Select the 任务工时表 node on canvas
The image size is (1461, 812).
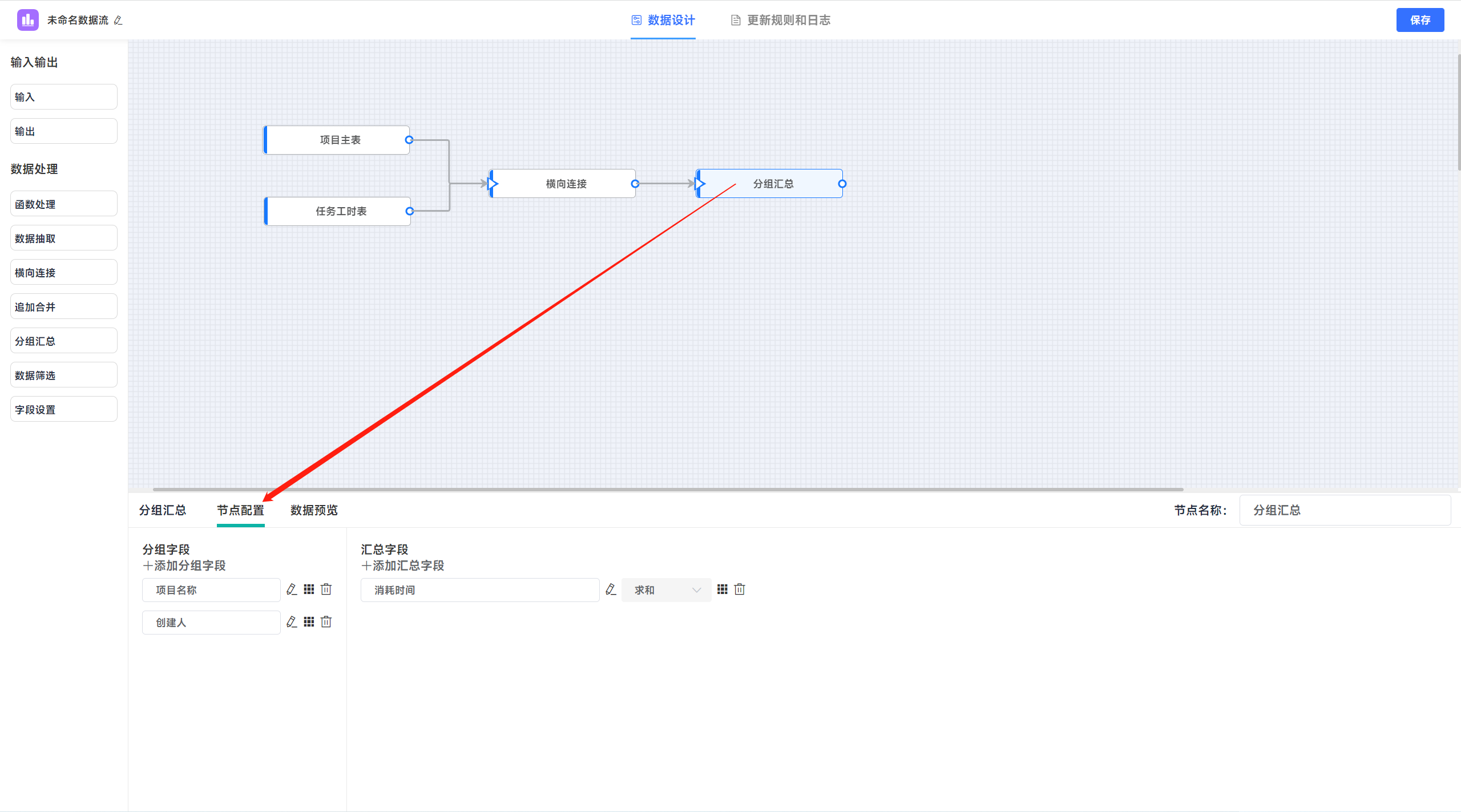(338, 211)
